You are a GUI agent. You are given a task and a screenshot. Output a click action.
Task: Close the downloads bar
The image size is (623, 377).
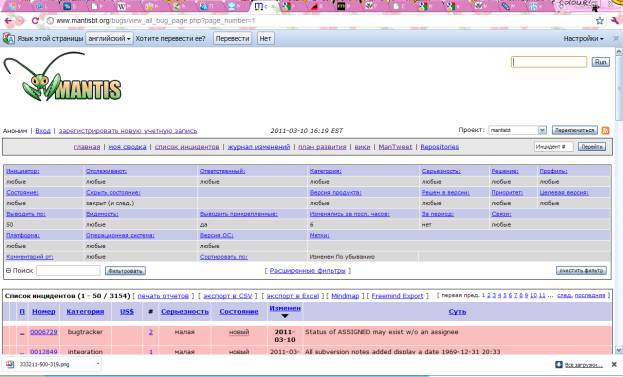pyautogui.click(x=614, y=364)
